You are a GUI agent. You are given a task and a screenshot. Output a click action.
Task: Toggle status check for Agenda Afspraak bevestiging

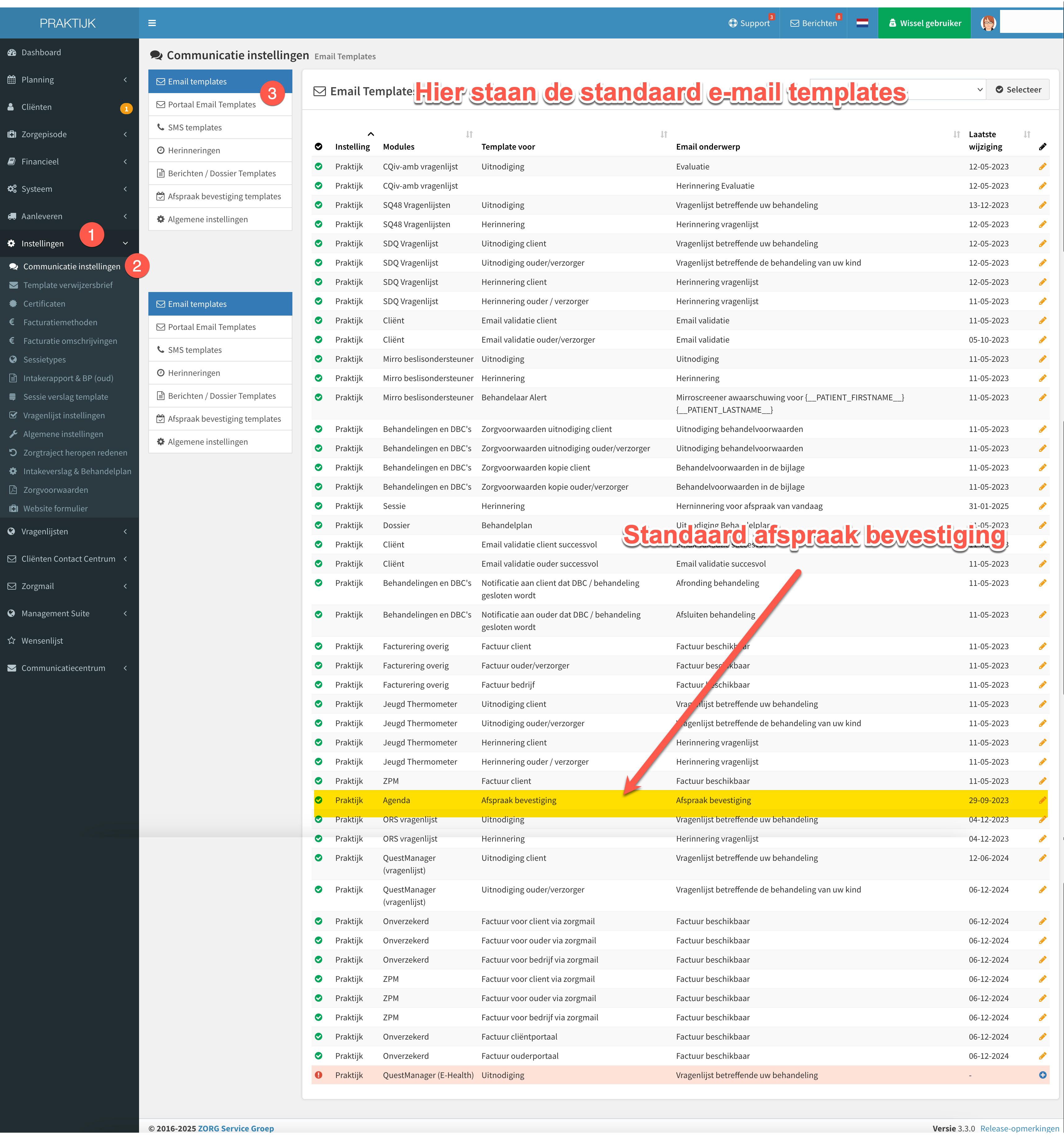(x=319, y=800)
